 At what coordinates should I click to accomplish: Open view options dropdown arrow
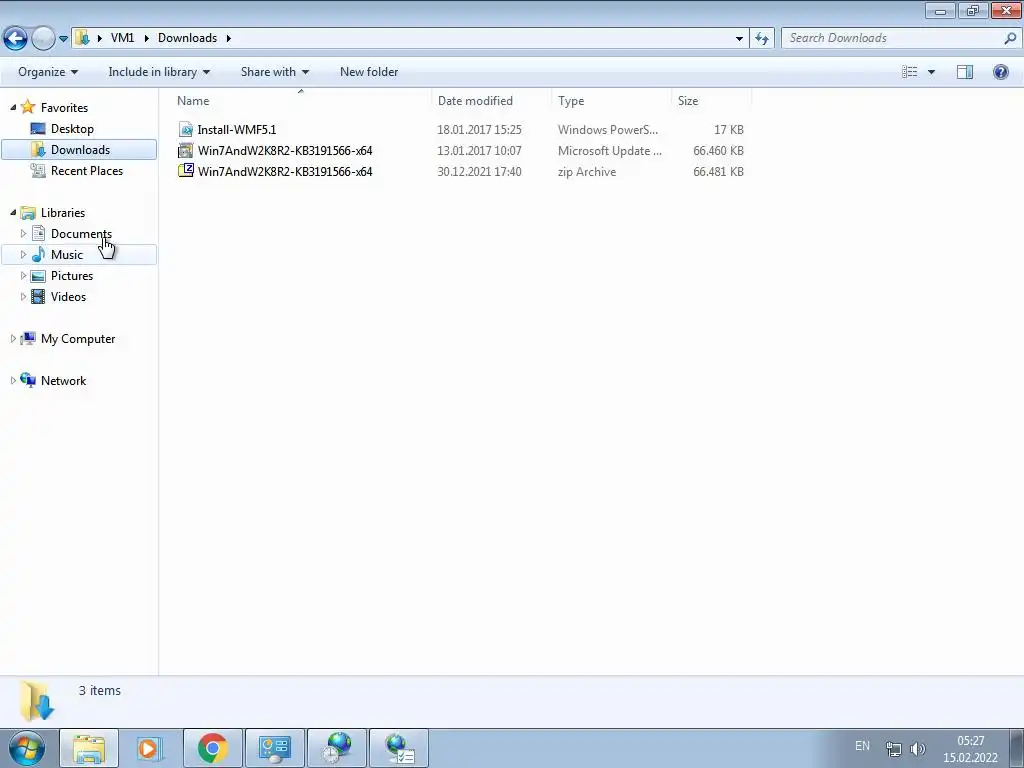tap(931, 72)
